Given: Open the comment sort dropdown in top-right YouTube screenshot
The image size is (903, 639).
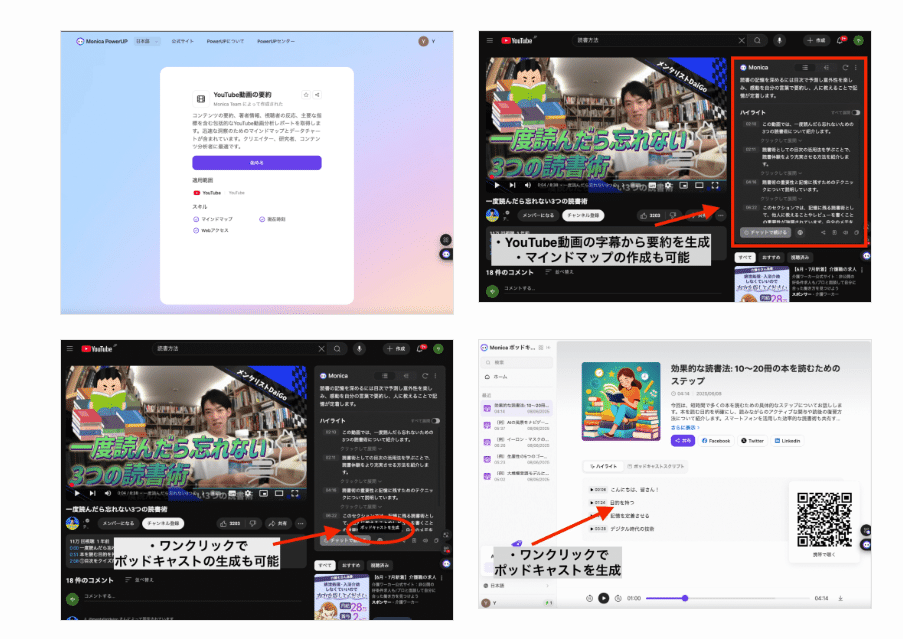Looking at the screenshot, I should [x=559, y=272].
